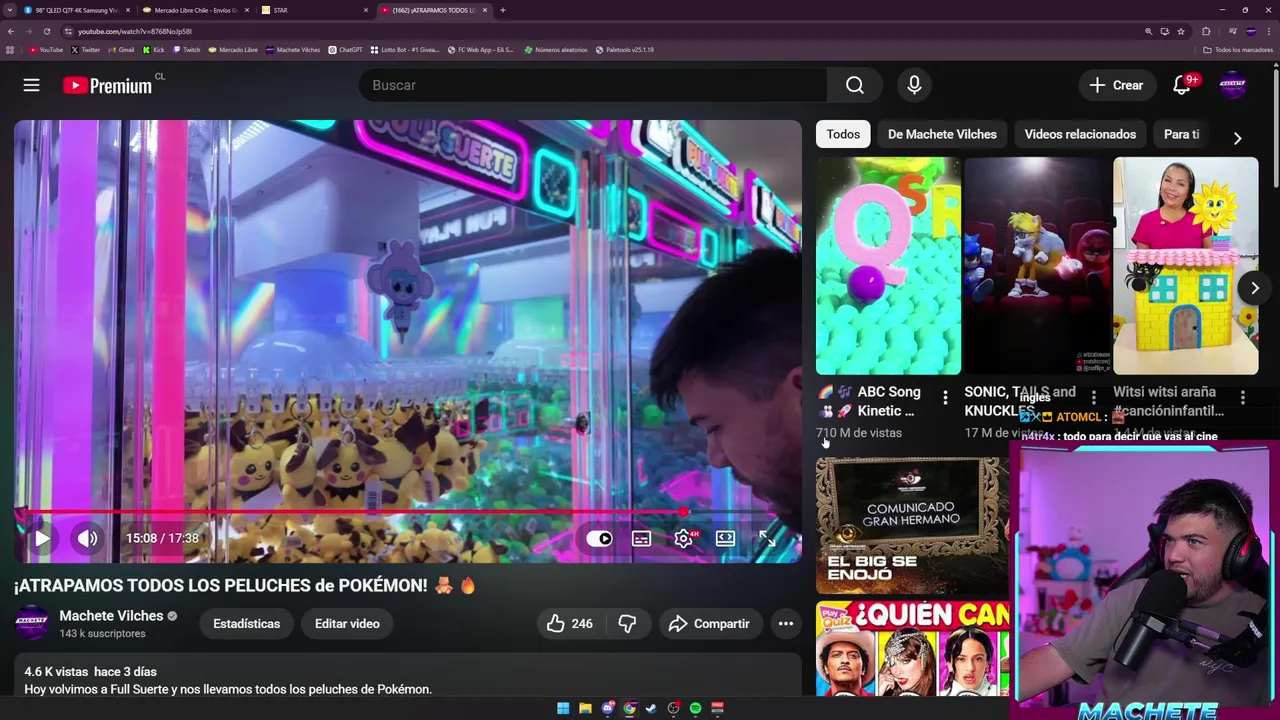Open ABC Song Kinetic short thumbnail
The height and width of the screenshot is (720, 1280).
coord(888,266)
